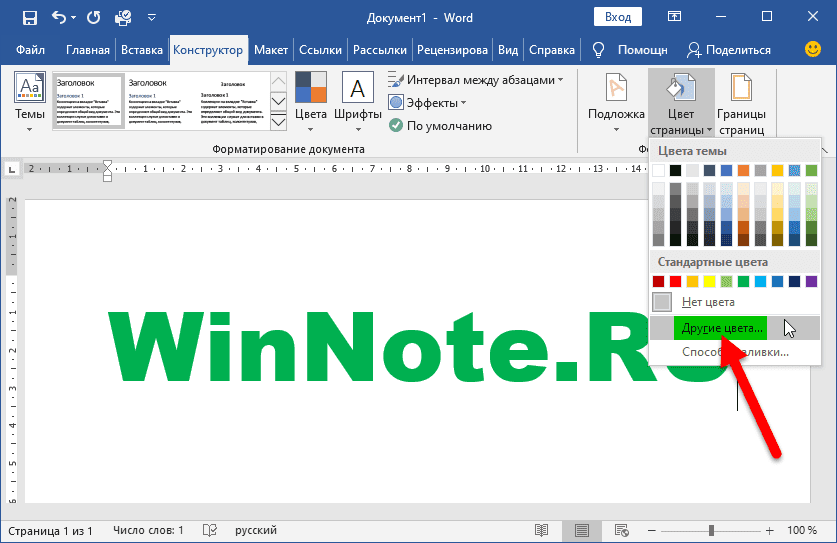Image resolution: width=837 pixels, height=543 pixels.
Task: Open the Undo history dropdown arrow
Action: [74, 18]
